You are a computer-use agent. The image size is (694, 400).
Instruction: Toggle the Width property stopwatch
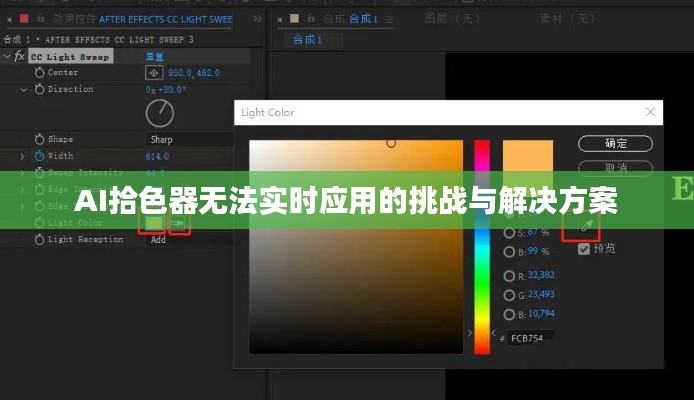40,156
